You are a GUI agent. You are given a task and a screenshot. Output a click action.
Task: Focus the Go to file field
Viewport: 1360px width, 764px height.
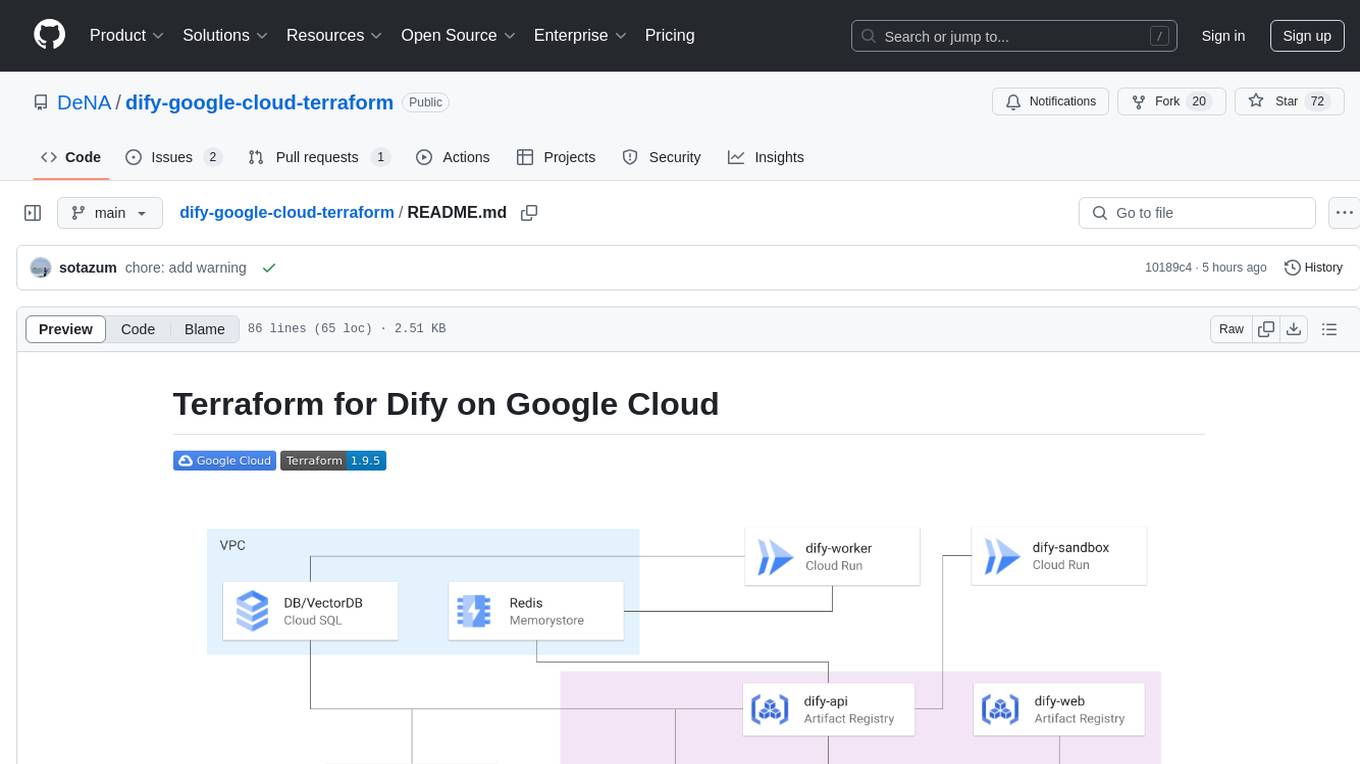[x=1197, y=213]
